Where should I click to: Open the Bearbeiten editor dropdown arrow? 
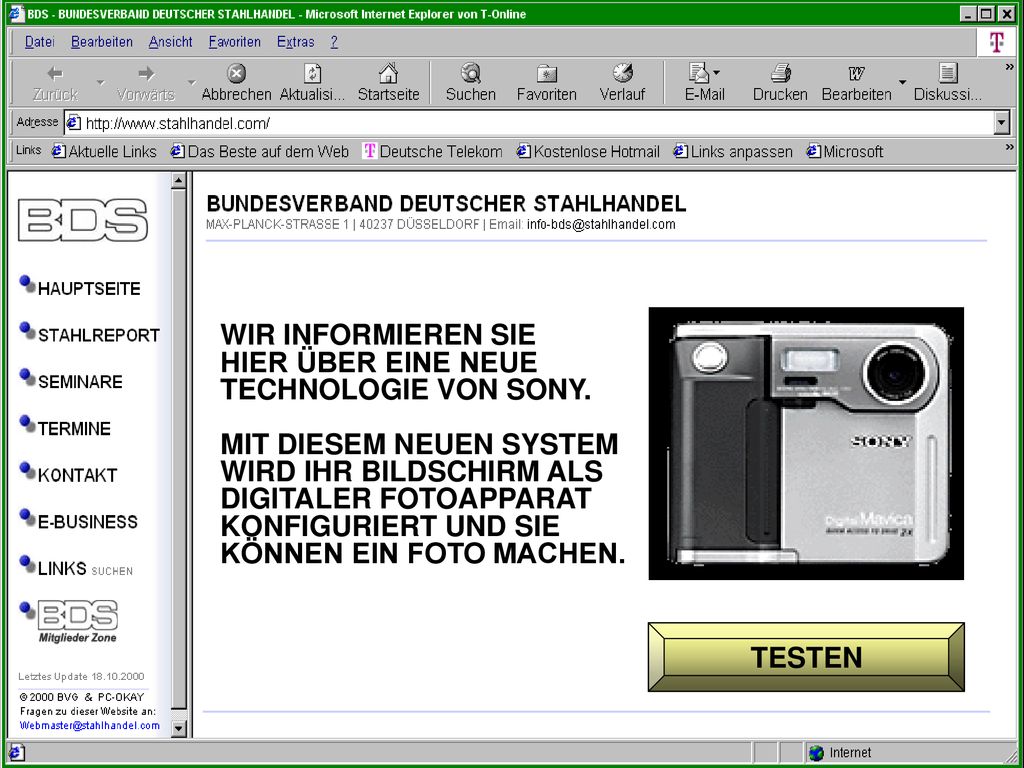point(903,82)
